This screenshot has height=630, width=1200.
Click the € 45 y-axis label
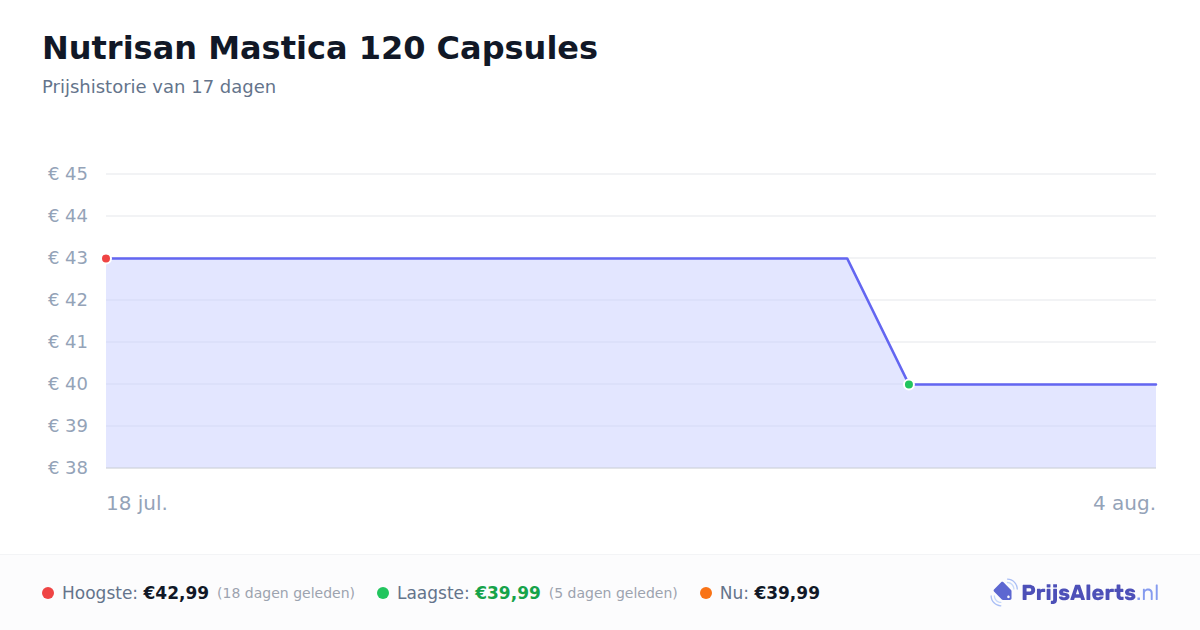68,174
